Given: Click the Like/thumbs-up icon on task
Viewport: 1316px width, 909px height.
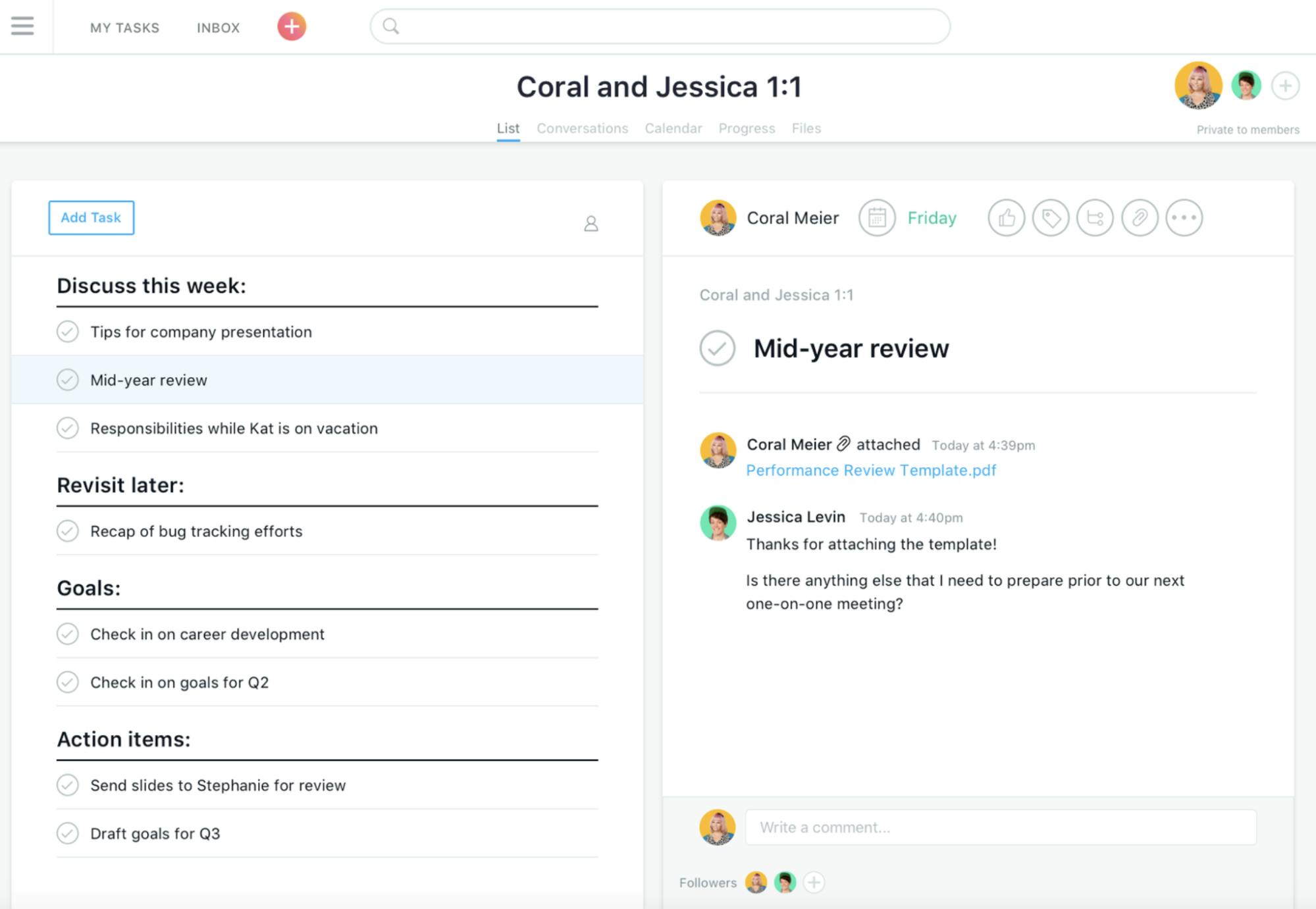Looking at the screenshot, I should click(1008, 217).
